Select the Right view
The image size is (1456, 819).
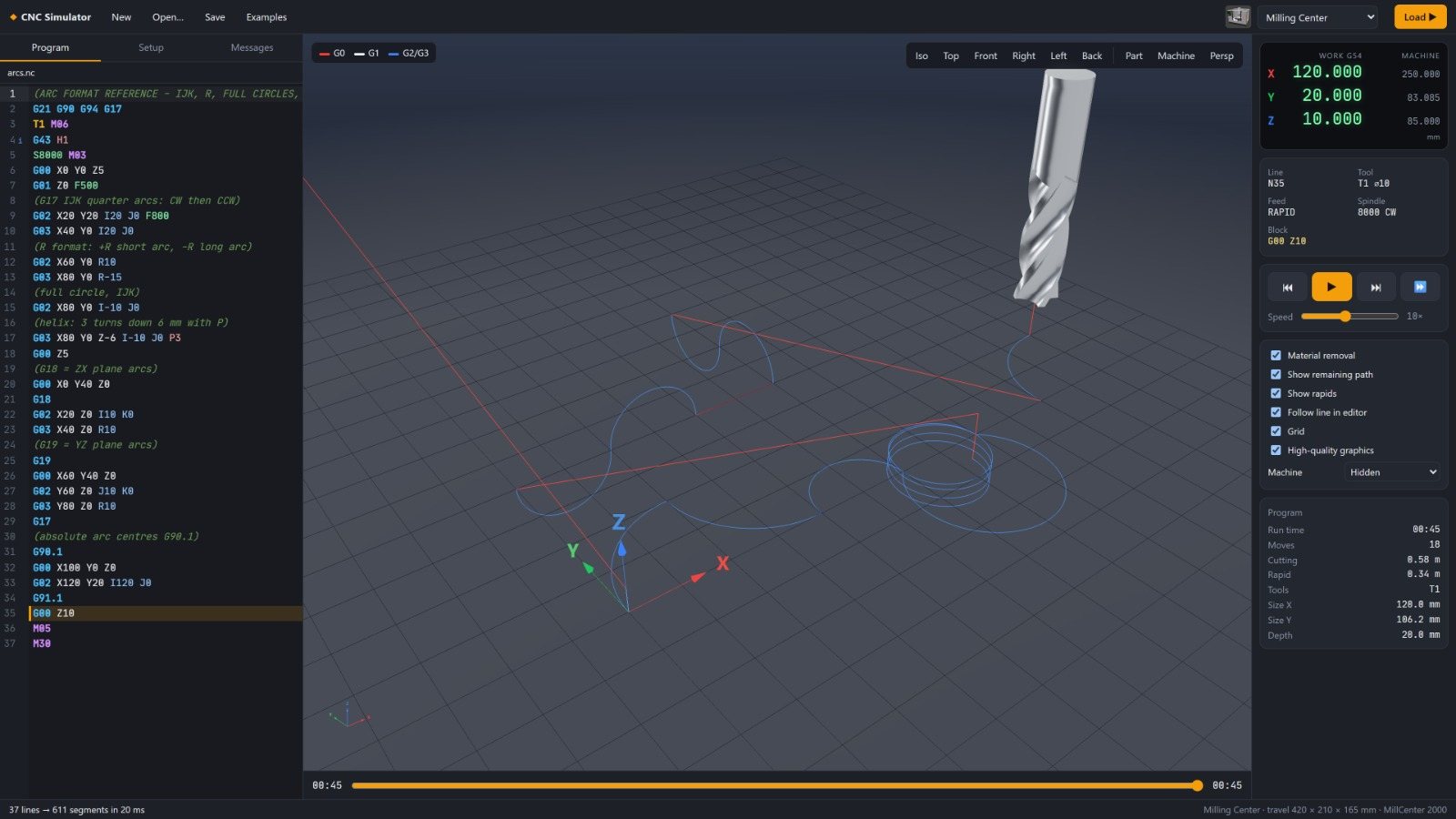point(1024,56)
